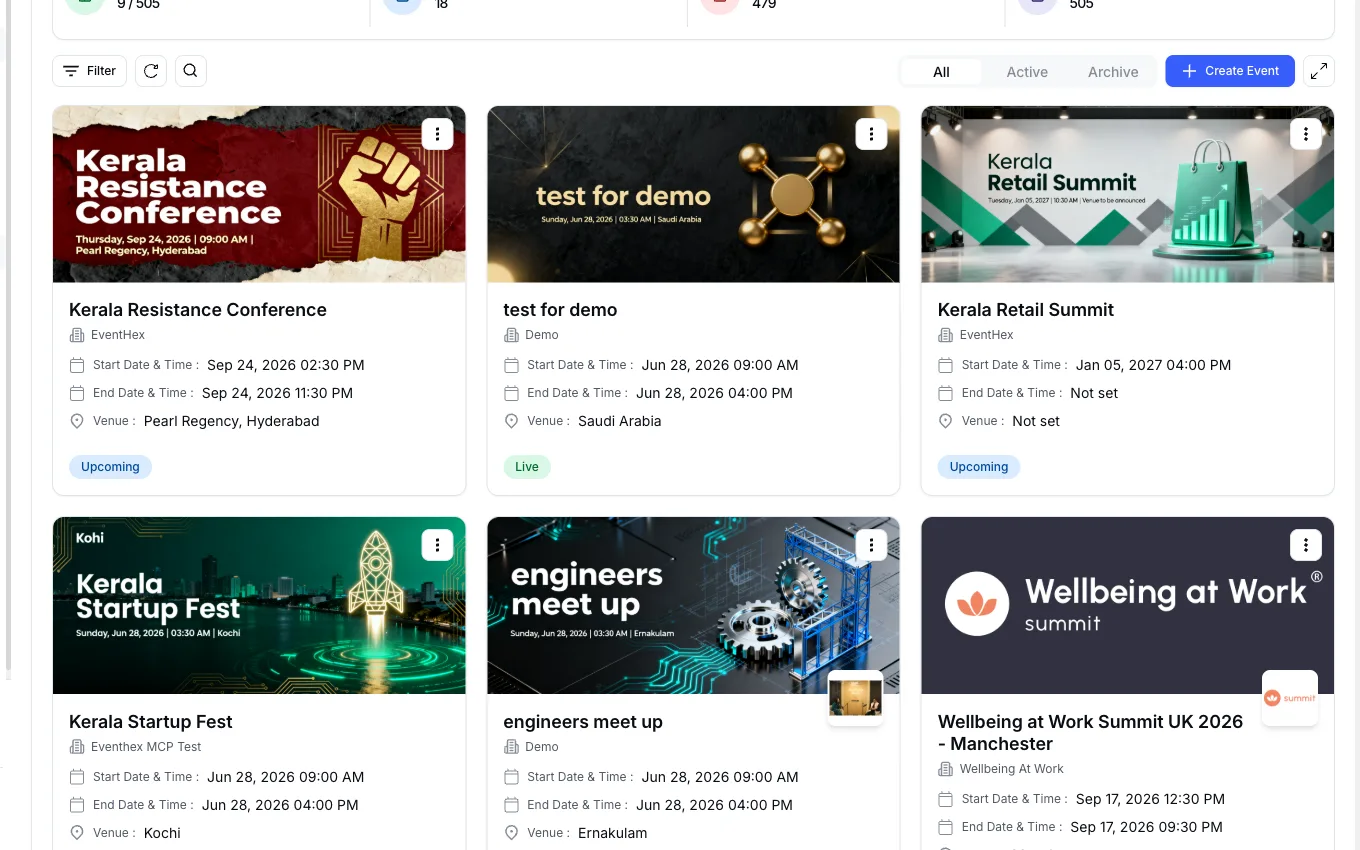Click the 'Jan 05, 2027 04:00 PM' start time

click(1153, 365)
